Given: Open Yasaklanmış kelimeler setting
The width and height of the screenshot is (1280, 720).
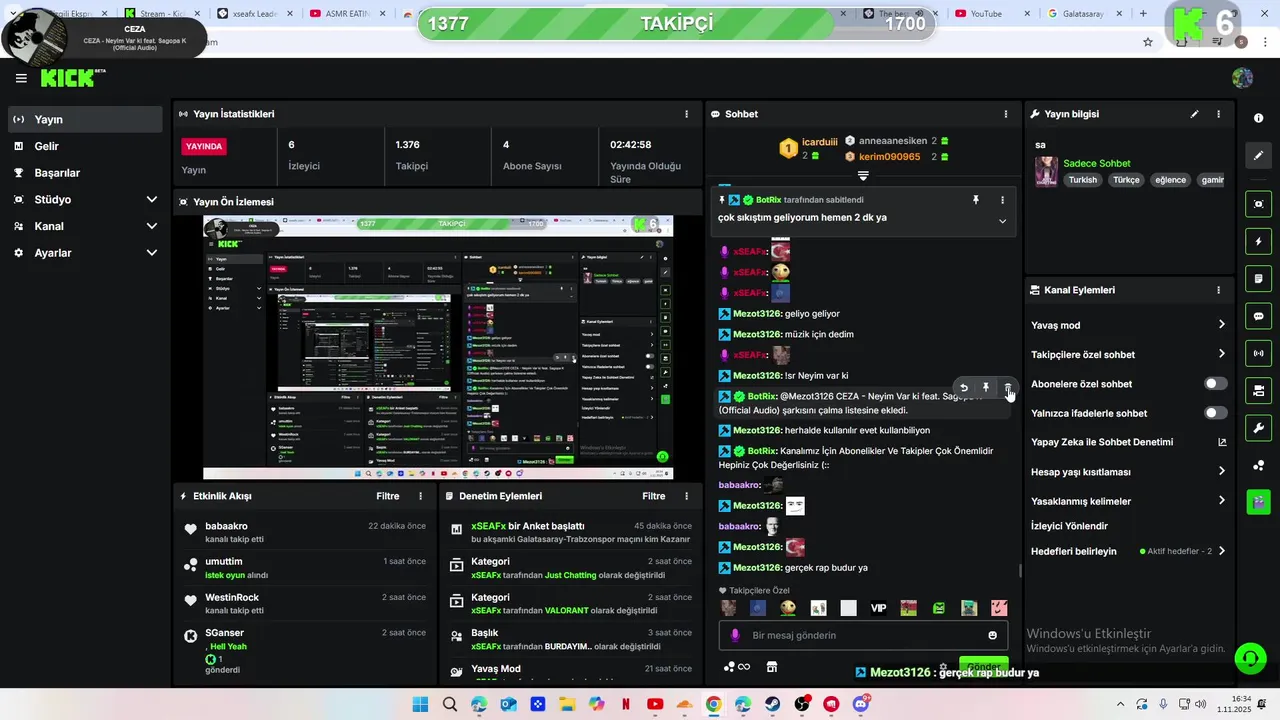Looking at the screenshot, I should (x=1128, y=501).
